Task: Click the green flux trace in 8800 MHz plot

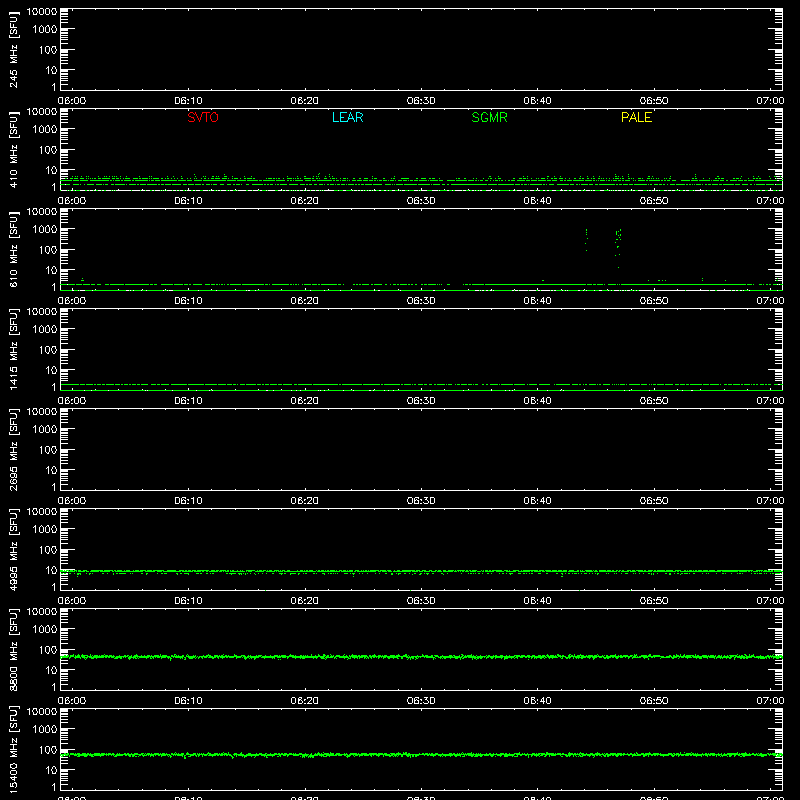Action: pyautogui.click(x=421, y=657)
